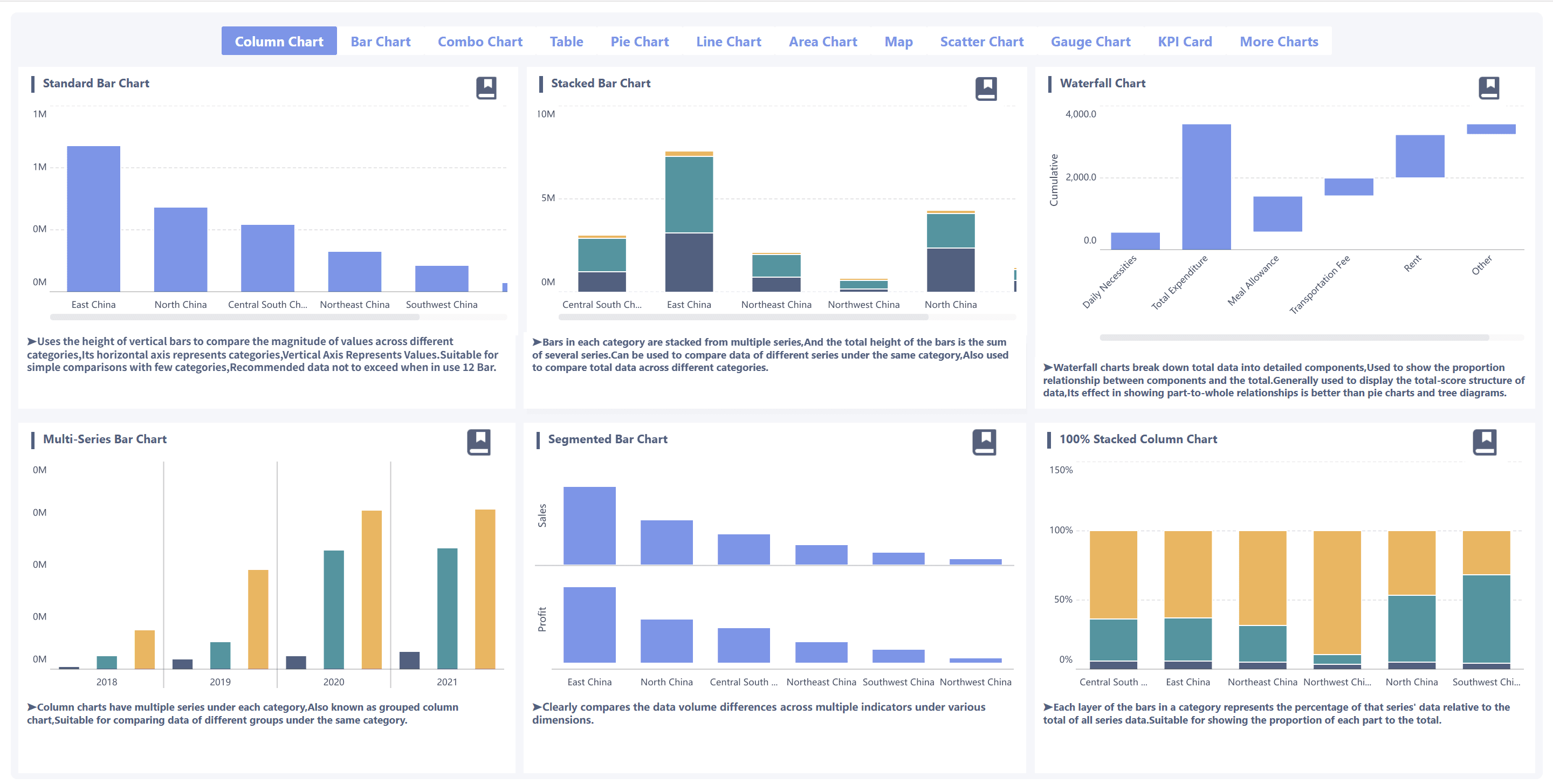Switch to the Combo Chart tab
The image size is (1553, 784).
pos(480,41)
